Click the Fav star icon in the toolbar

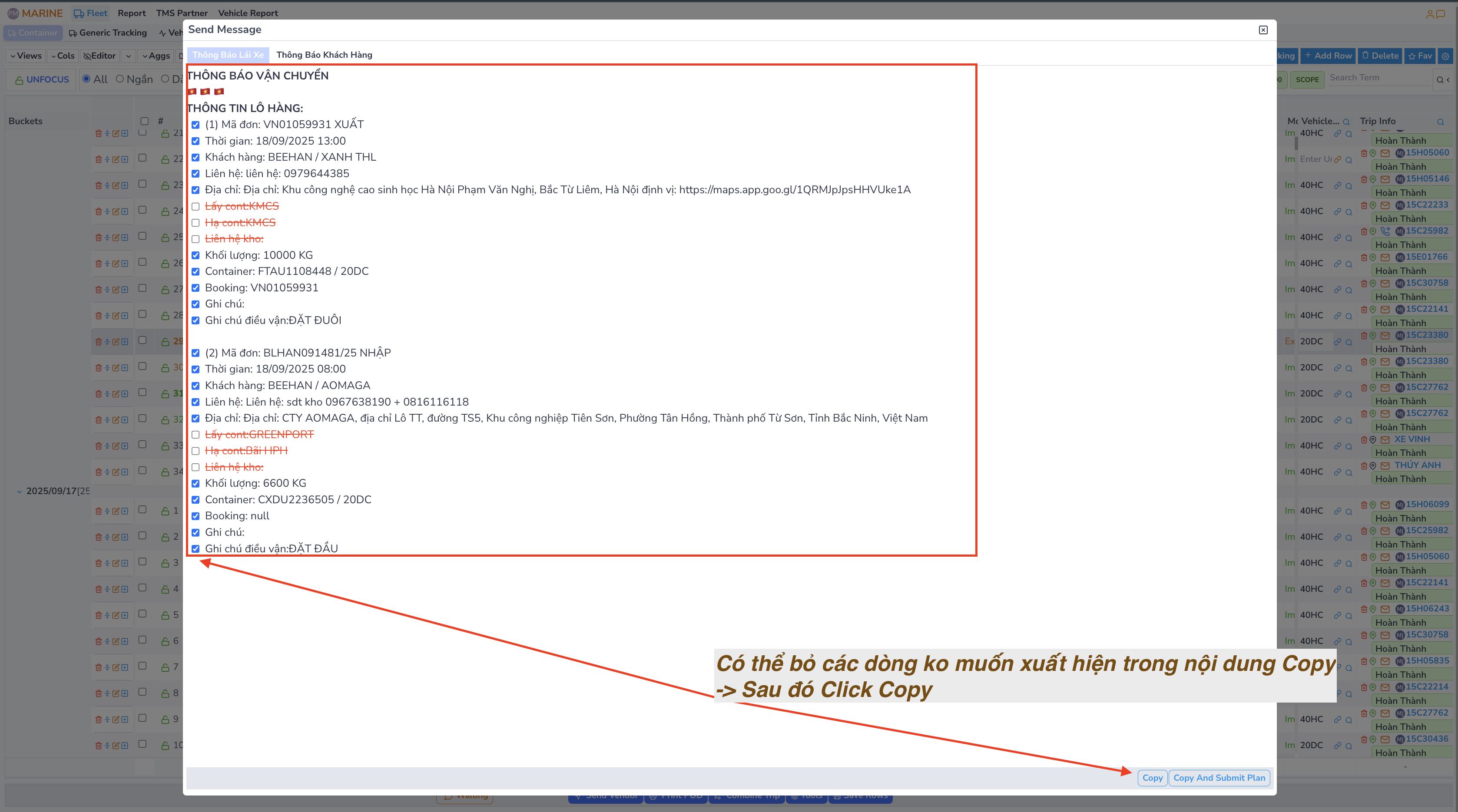(x=1420, y=56)
